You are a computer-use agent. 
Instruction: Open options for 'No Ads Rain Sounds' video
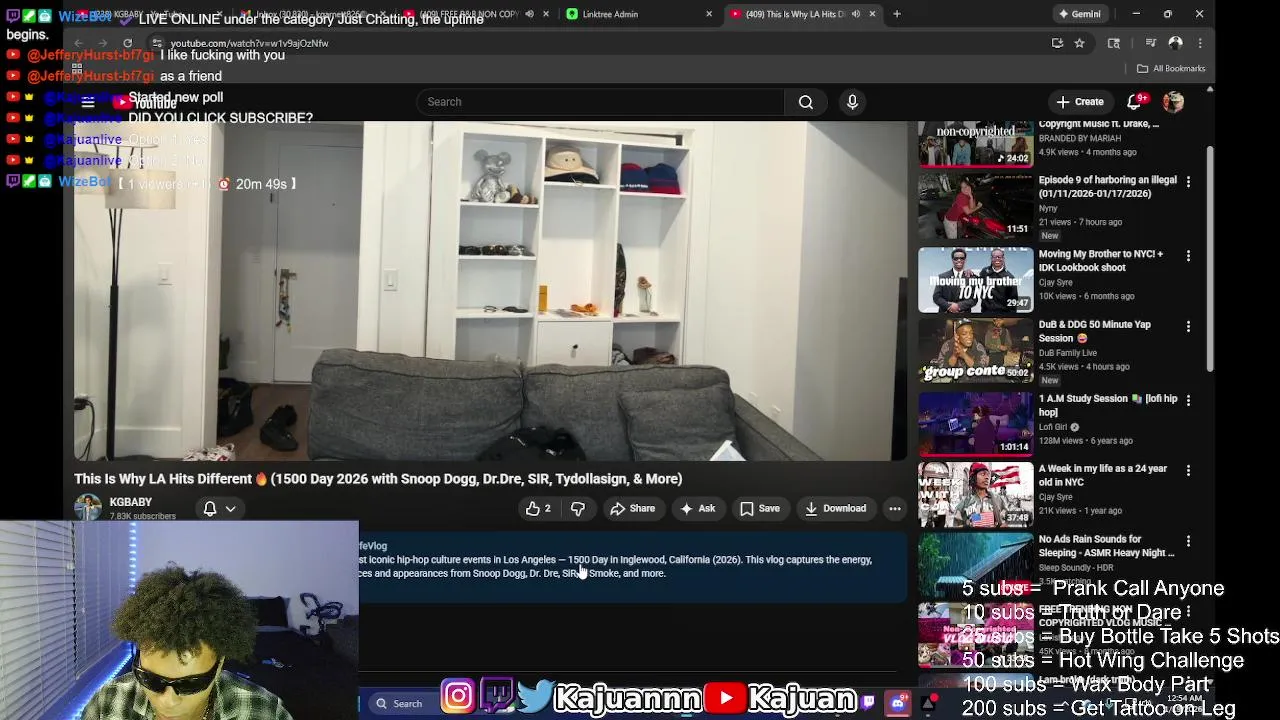tap(1188, 541)
